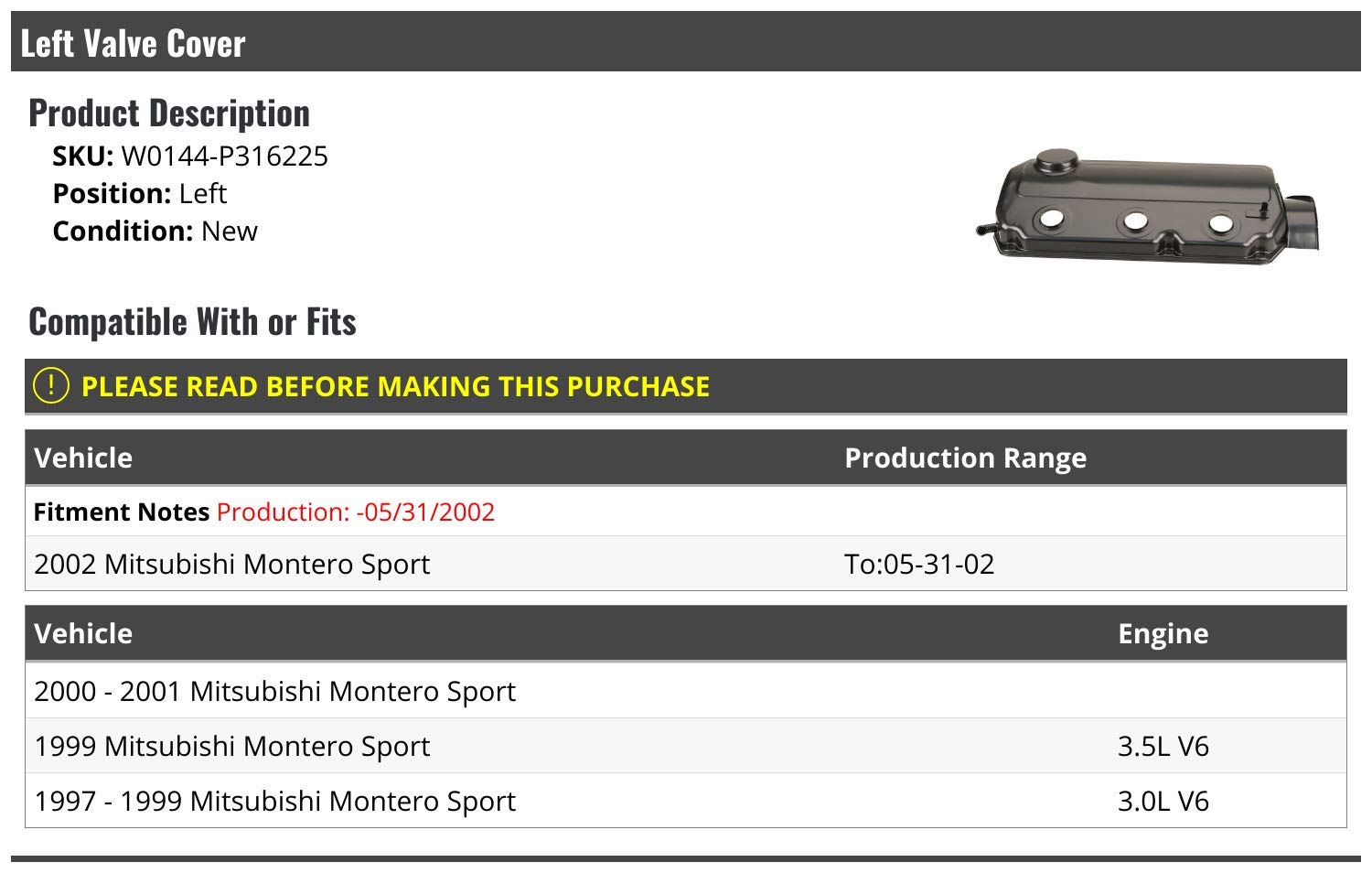
Task: Click the Product Description heading
Action: [169, 113]
